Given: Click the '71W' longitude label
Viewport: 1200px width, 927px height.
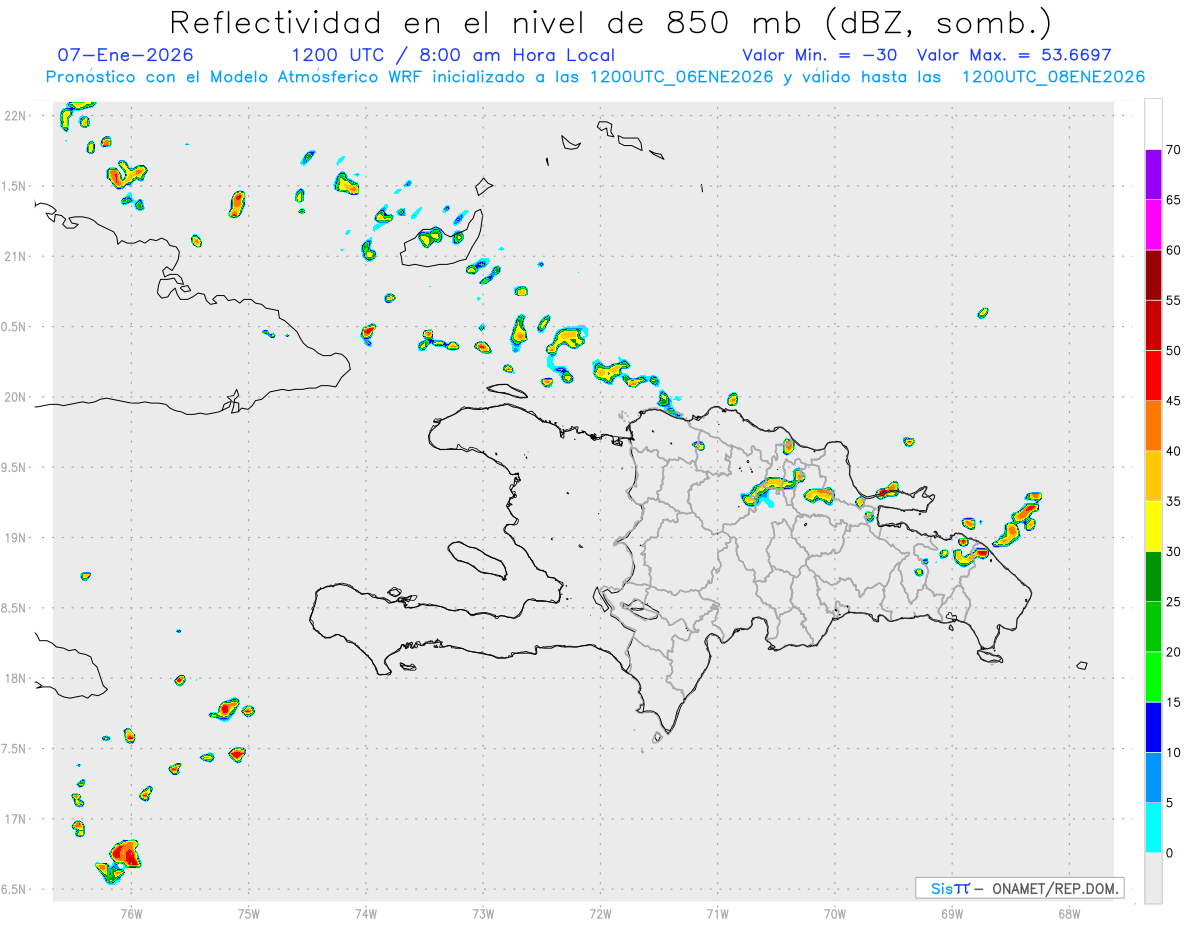Looking at the screenshot, I should [717, 913].
